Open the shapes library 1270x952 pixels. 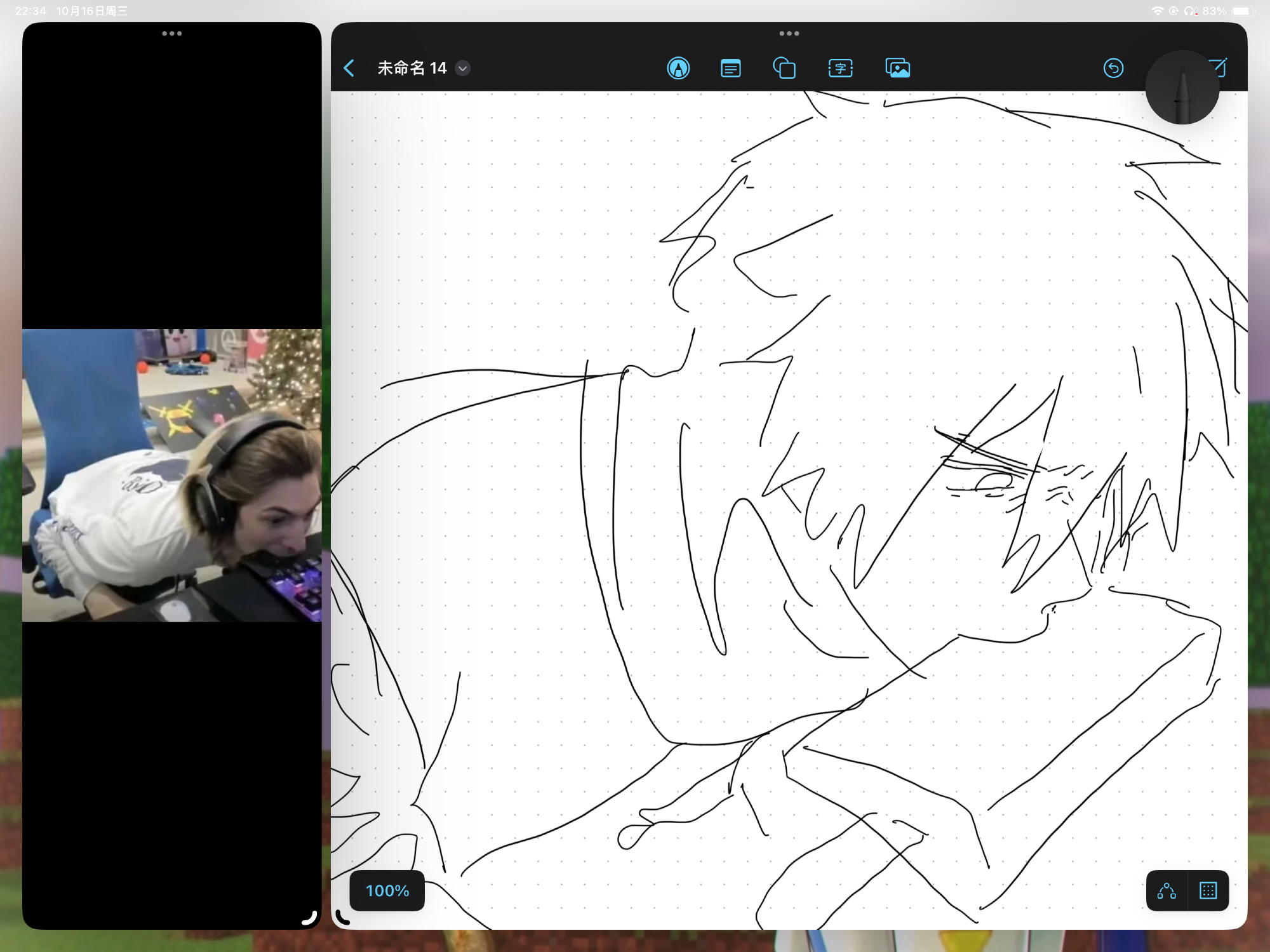point(784,68)
